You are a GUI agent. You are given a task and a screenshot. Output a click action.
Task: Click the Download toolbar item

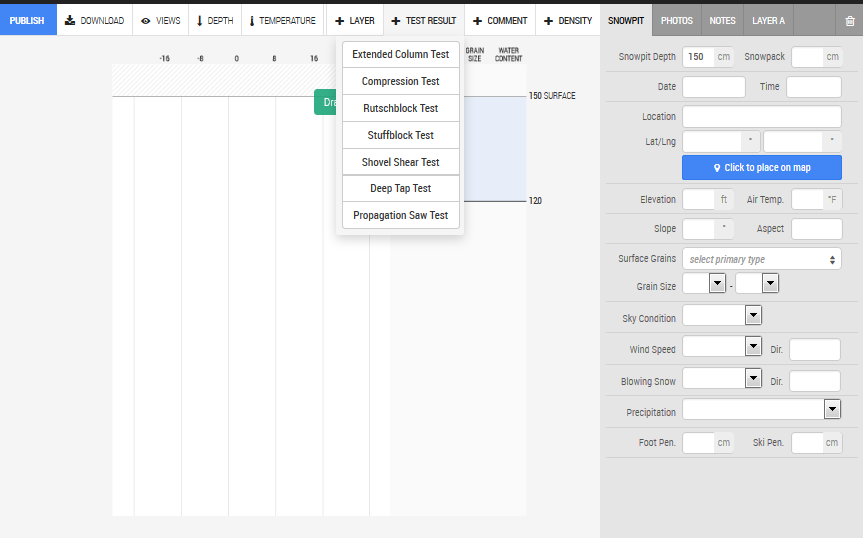[95, 20]
